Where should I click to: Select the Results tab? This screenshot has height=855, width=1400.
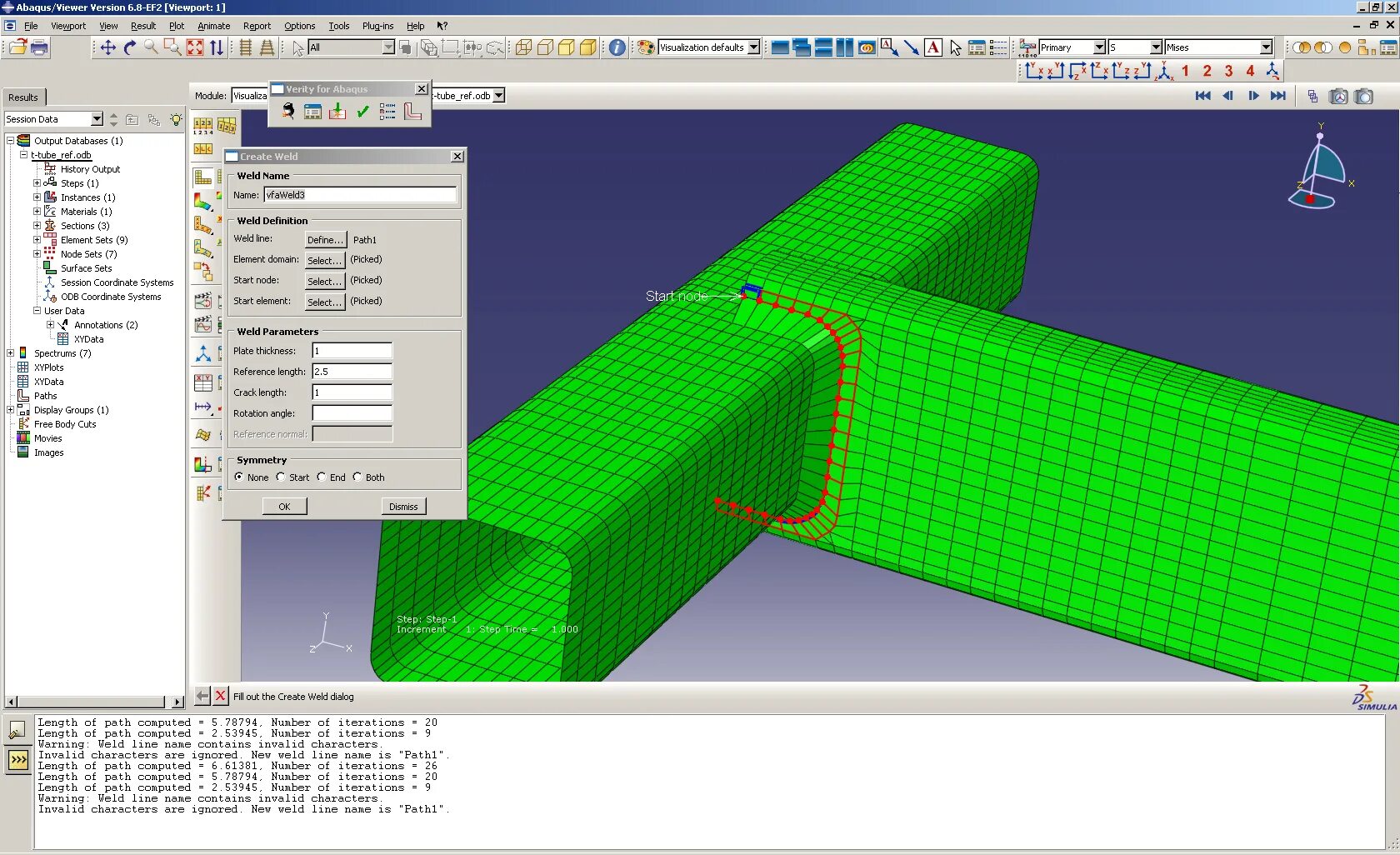coord(23,97)
